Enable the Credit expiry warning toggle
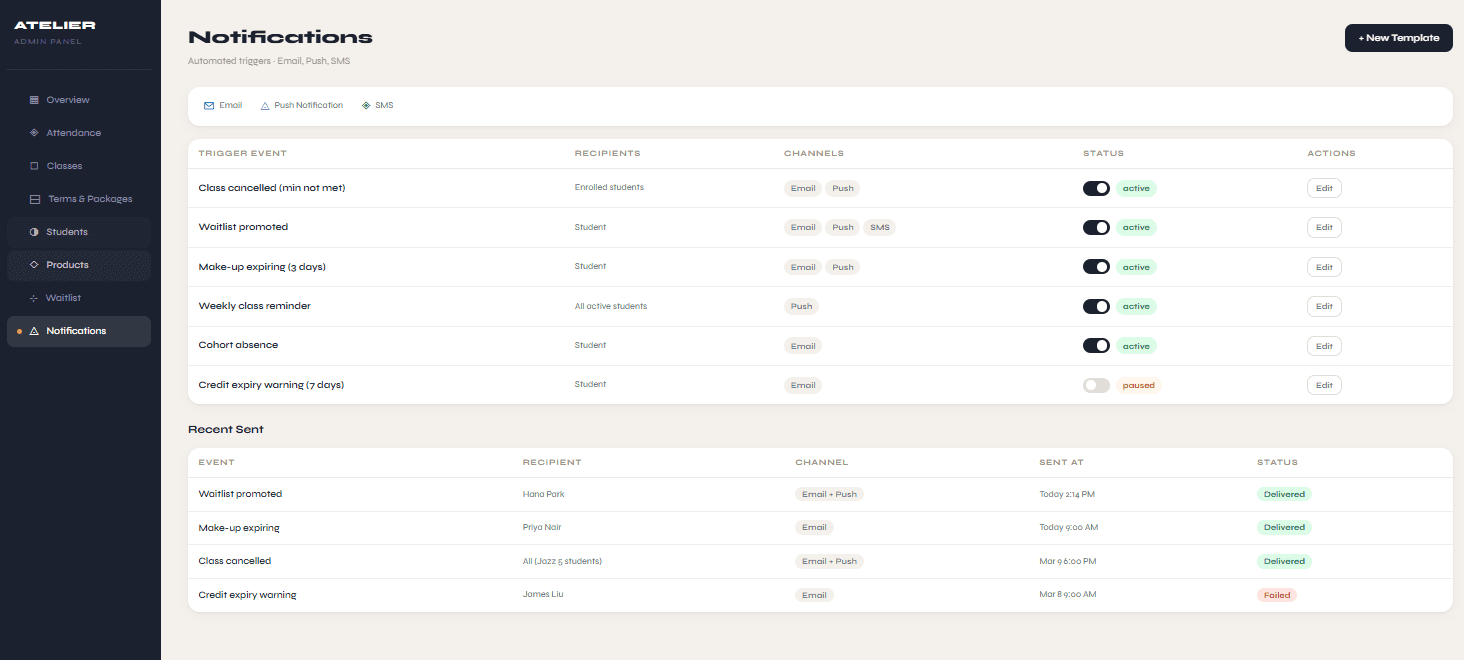Image resolution: width=1464 pixels, height=660 pixels. tap(1096, 385)
